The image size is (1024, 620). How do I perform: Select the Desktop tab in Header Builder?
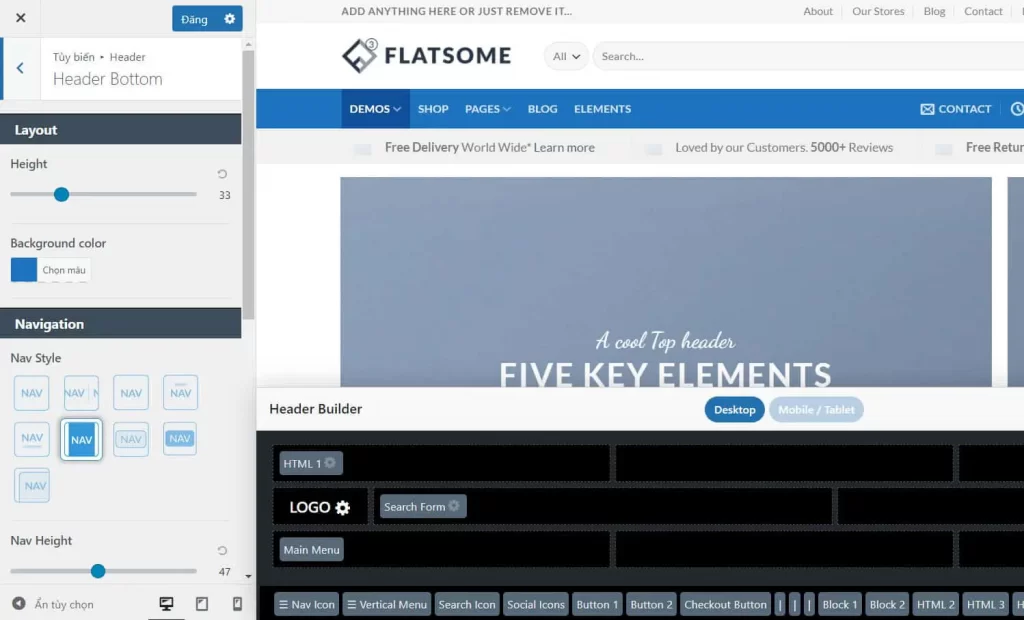pos(734,409)
